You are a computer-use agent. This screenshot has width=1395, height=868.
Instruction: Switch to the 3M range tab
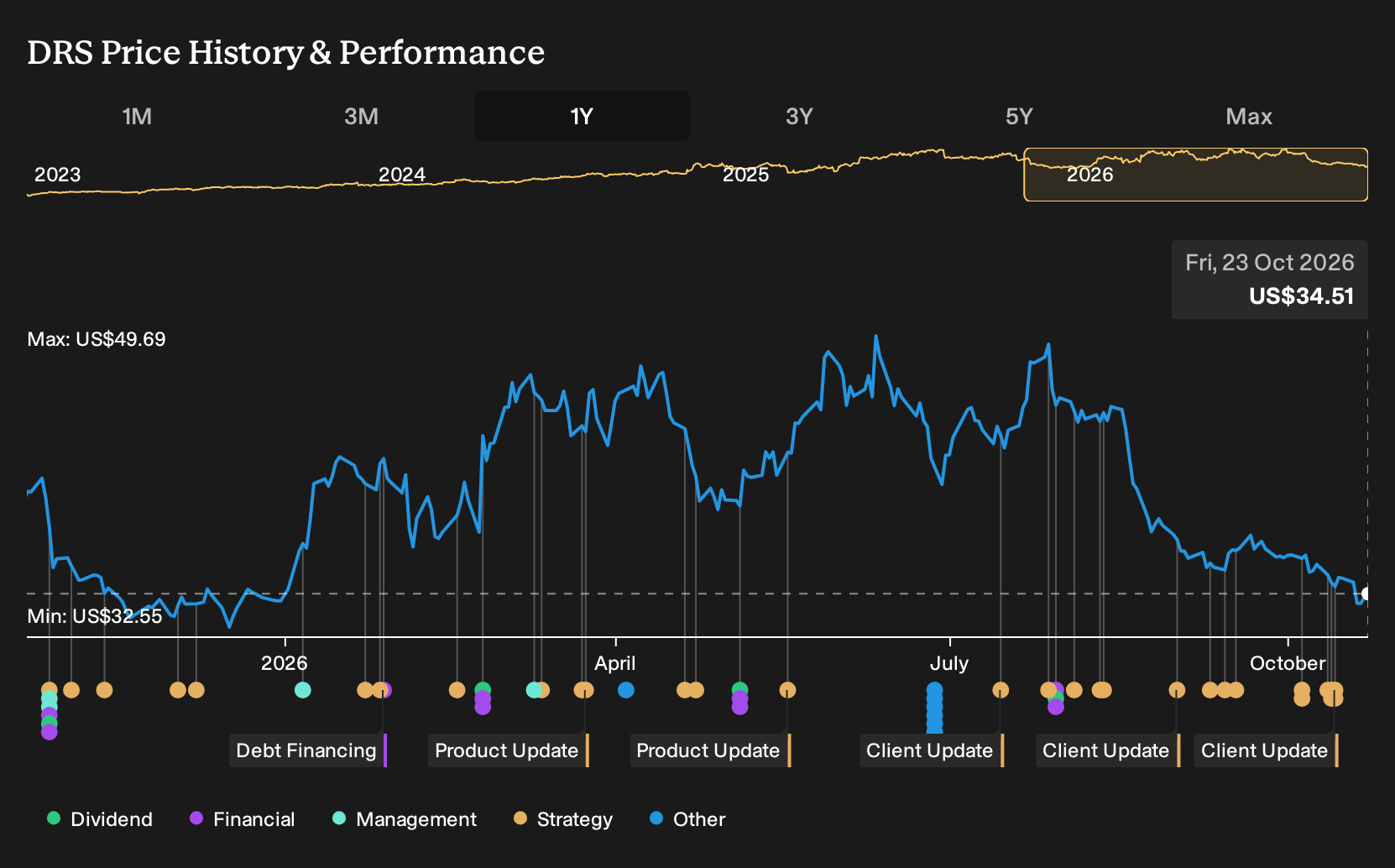point(361,116)
